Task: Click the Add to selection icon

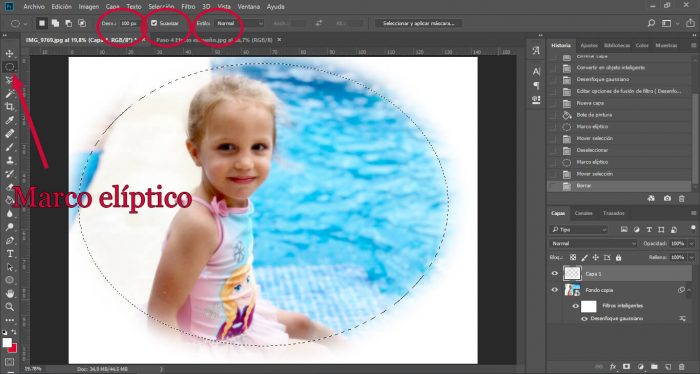Action: coord(55,23)
